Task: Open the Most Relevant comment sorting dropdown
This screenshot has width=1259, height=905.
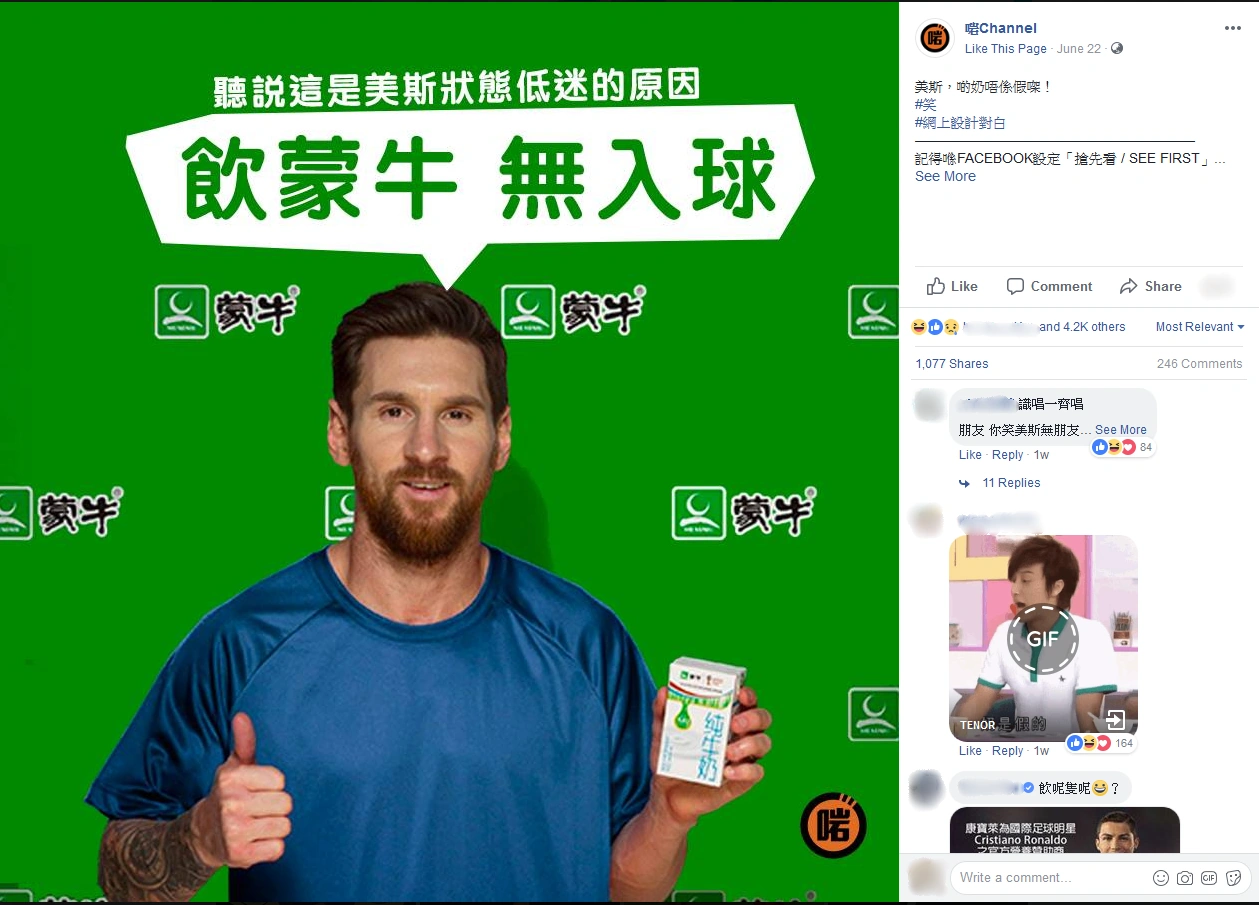Action: (1200, 327)
